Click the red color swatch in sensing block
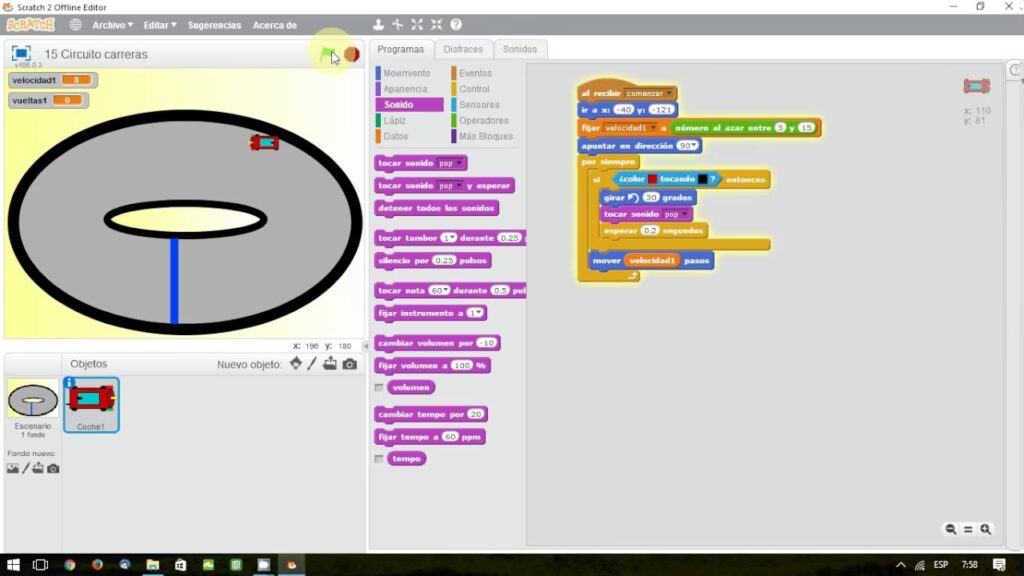Viewport: 1024px width, 576px height. click(653, 179)
